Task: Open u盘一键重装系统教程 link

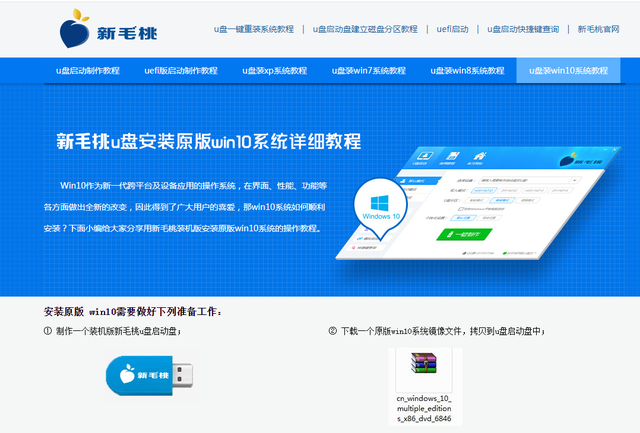Action: (x=253, y=29)
